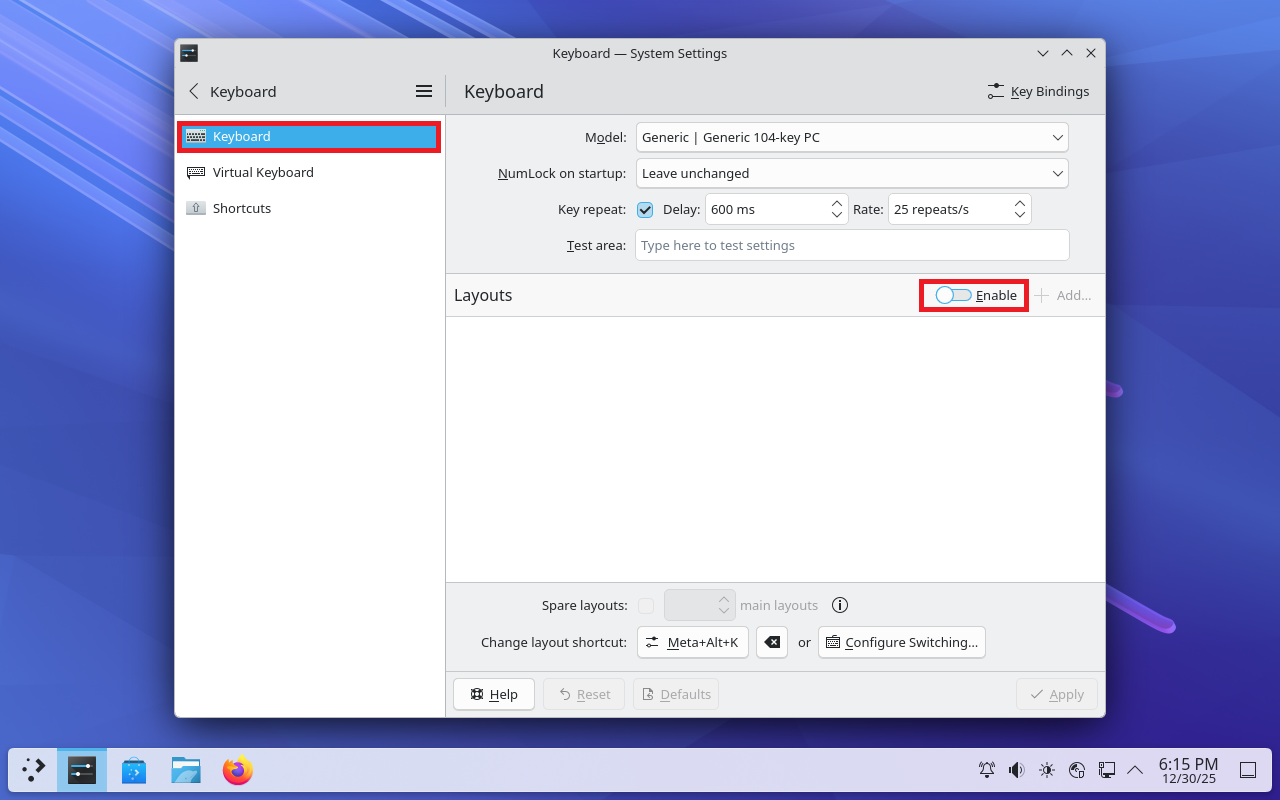1280x800 pixels.
Task: Click the Test area input field
Action: click(852, 245)
